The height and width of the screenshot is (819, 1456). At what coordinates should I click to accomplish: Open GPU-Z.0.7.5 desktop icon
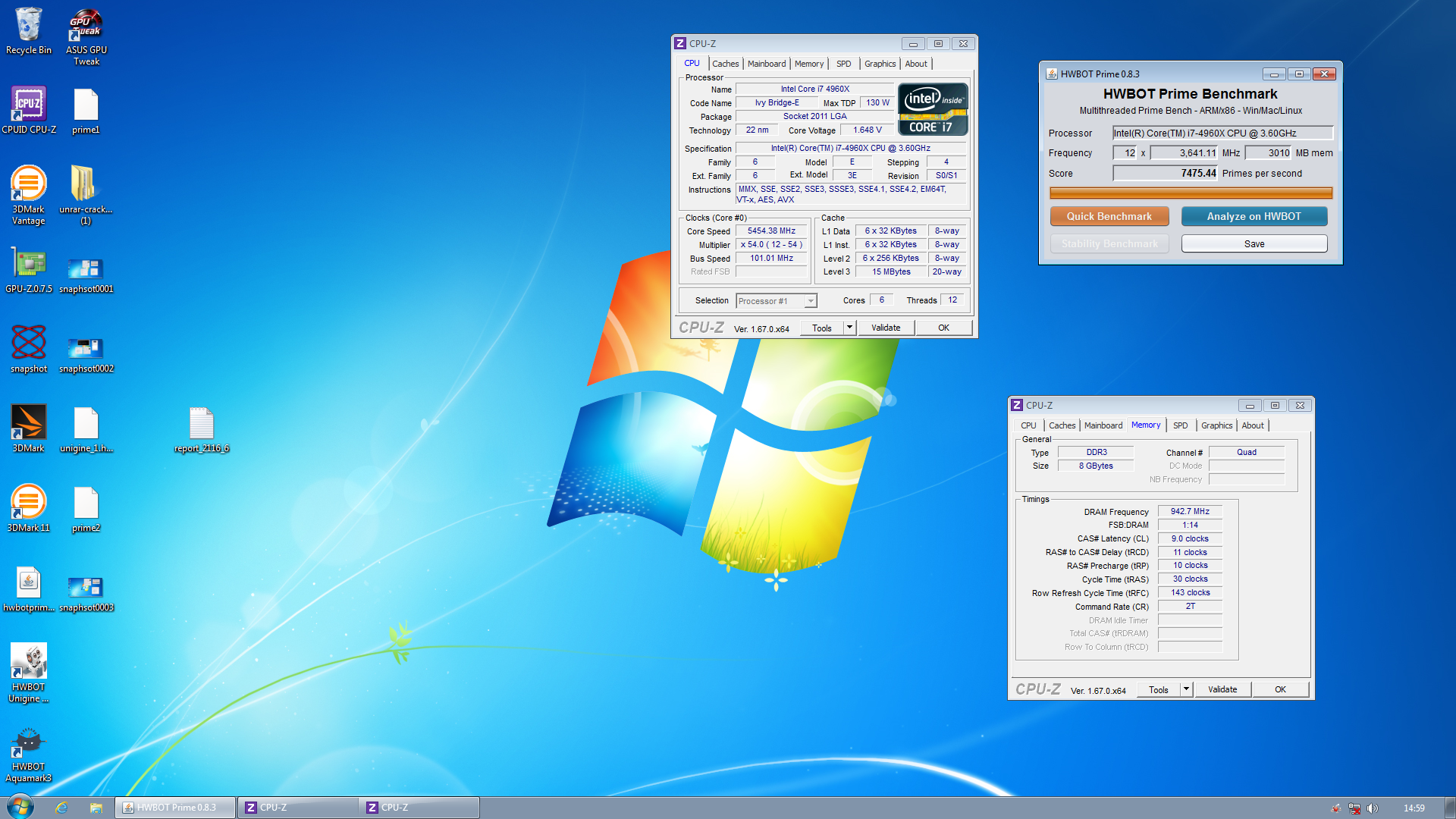click(29, 270)
